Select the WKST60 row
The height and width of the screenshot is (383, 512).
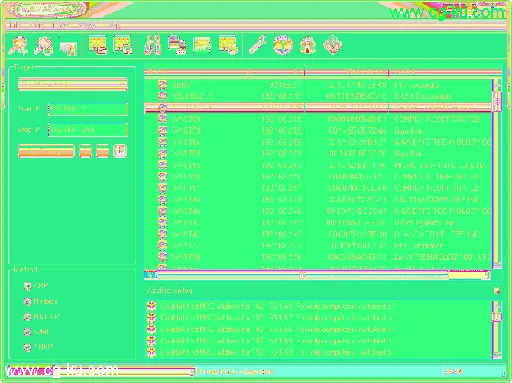click(x=318, y=119)
